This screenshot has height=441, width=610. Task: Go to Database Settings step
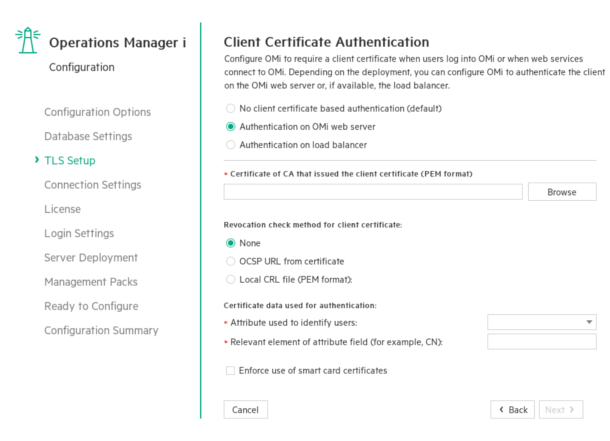[88, 136]
